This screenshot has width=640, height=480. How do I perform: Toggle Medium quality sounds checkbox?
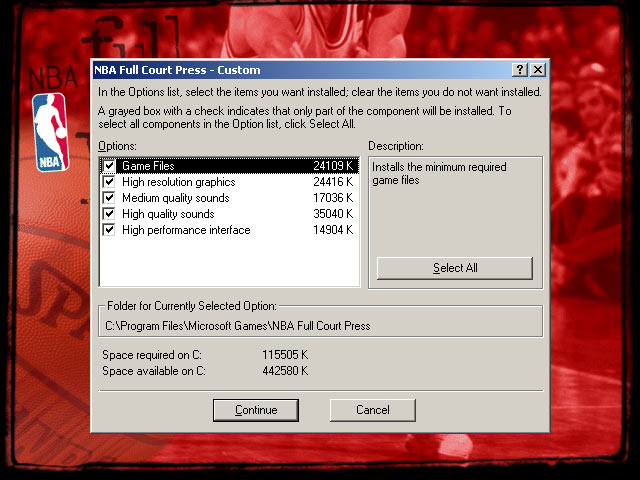[109, 198]
